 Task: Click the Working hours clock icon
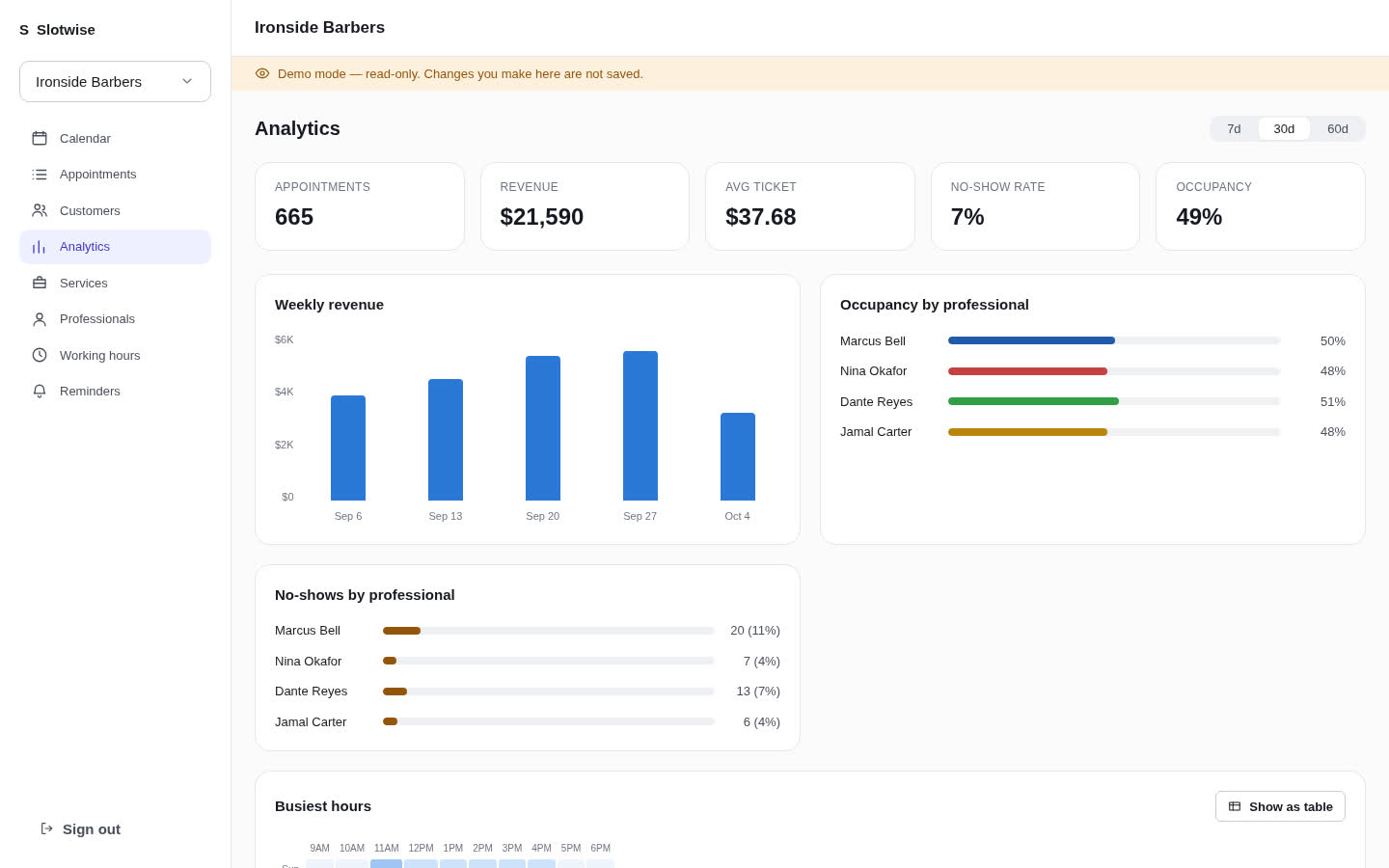[40, 355]
